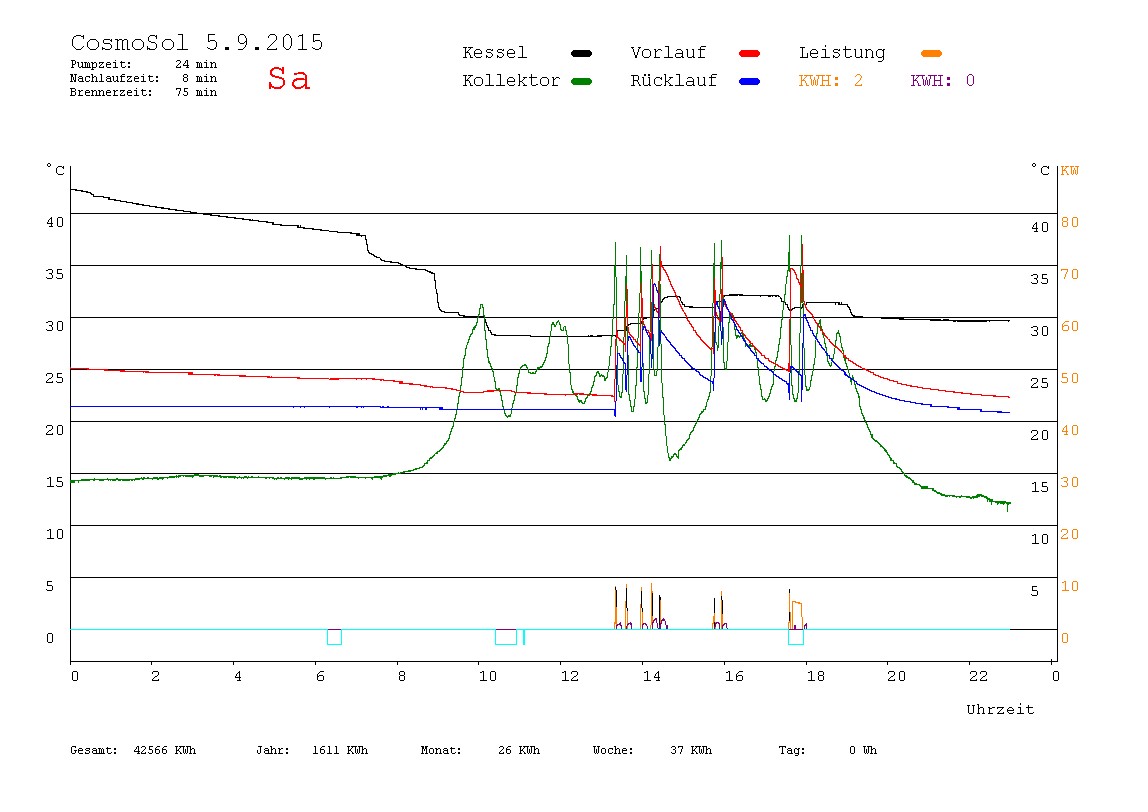The height and width of the screenshot is (812, 1148).
Task: Click the "22" hour tick label
Action: (979, 676)
